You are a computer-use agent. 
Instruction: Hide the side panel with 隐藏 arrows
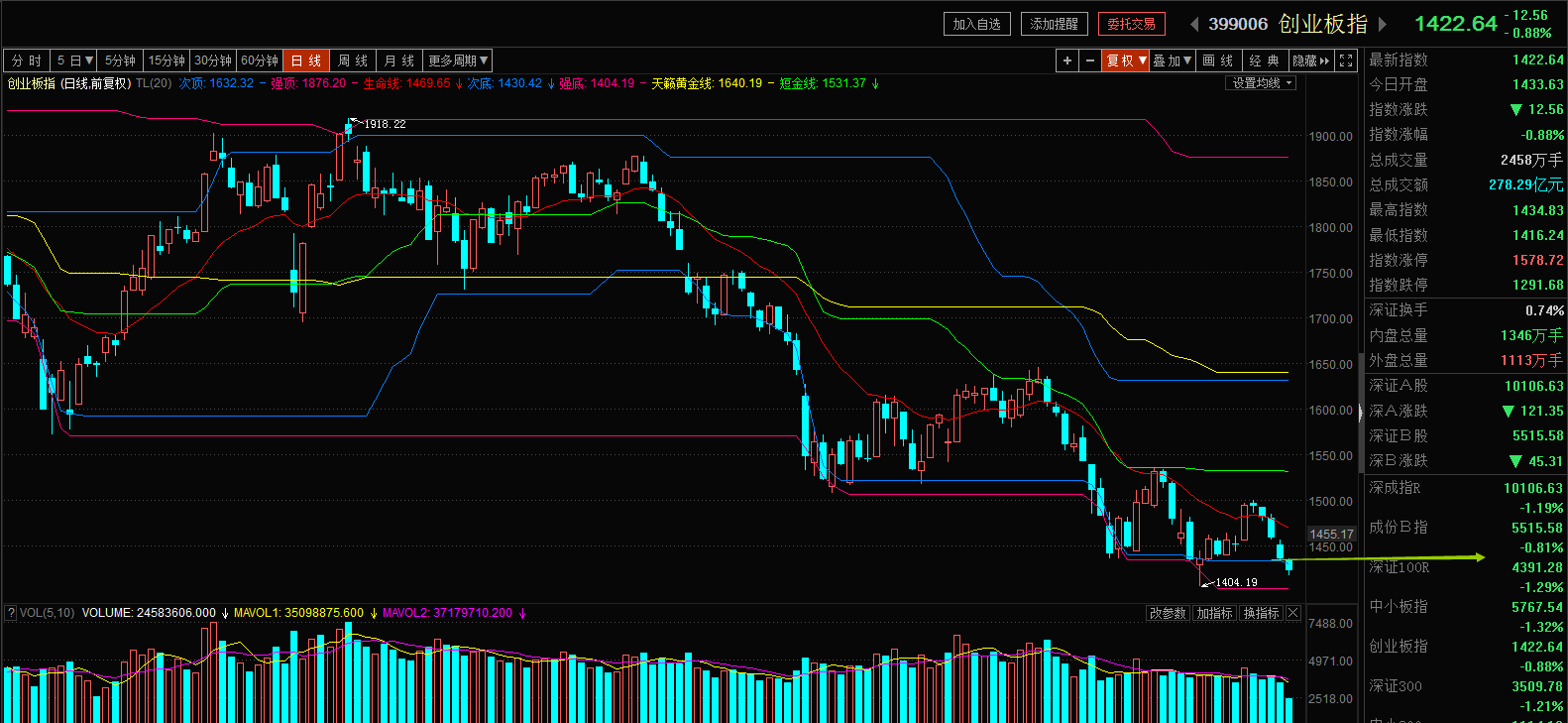(x=1311, y=60)
